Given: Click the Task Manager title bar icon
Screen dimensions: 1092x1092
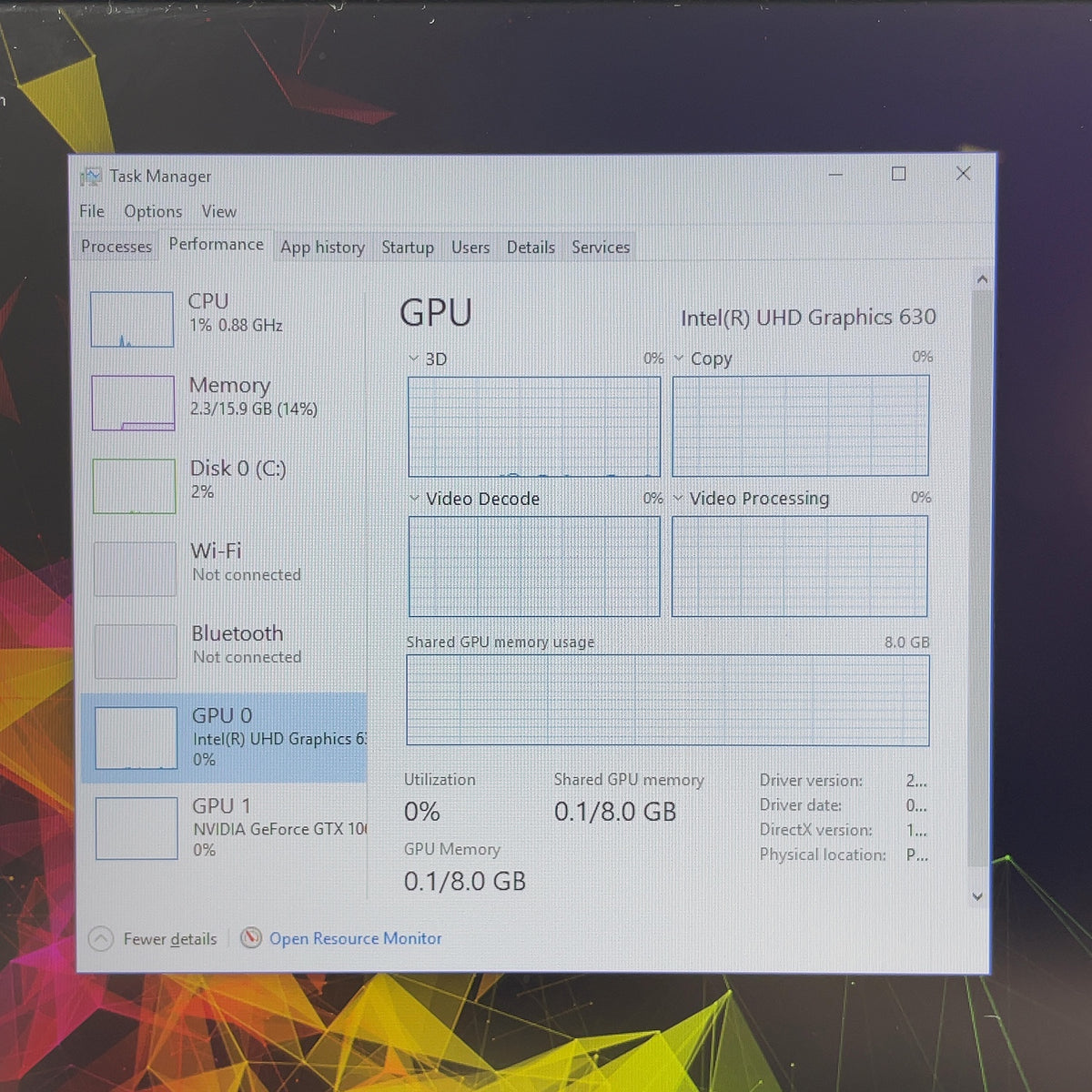Looking at the screenshot, I should pyautogui.click(x=91, y=177).
